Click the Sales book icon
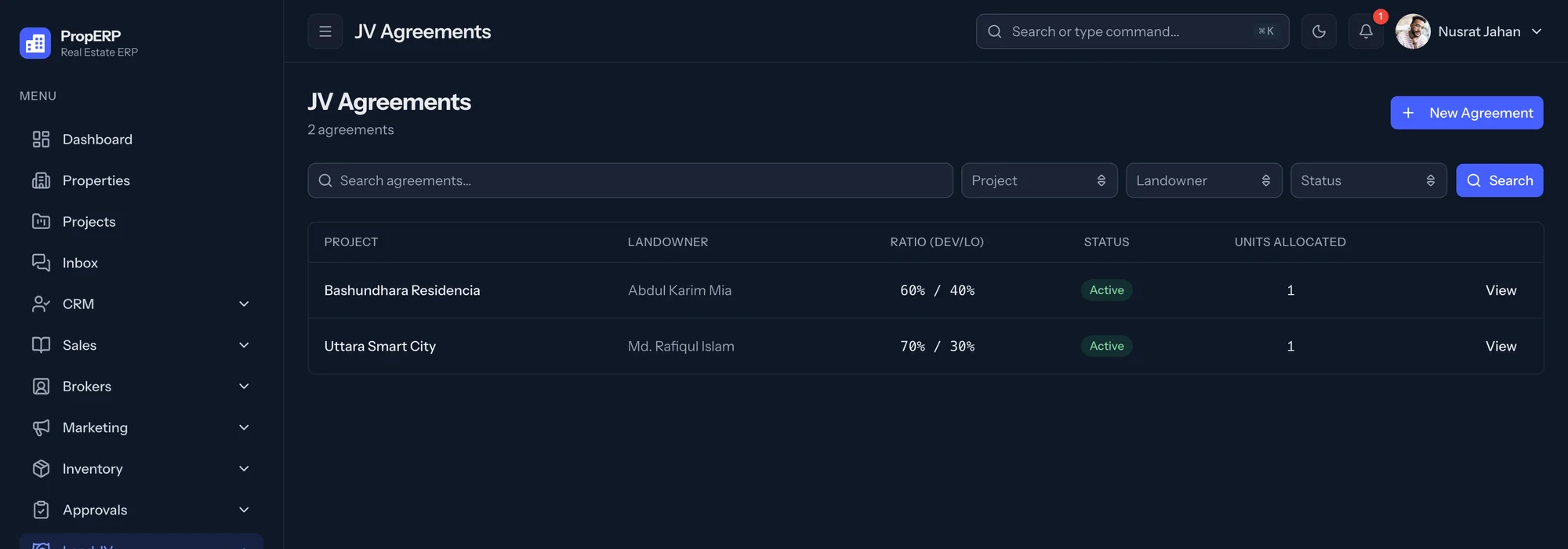This screenshot has height=549, width=1568. tap(41, 345)
